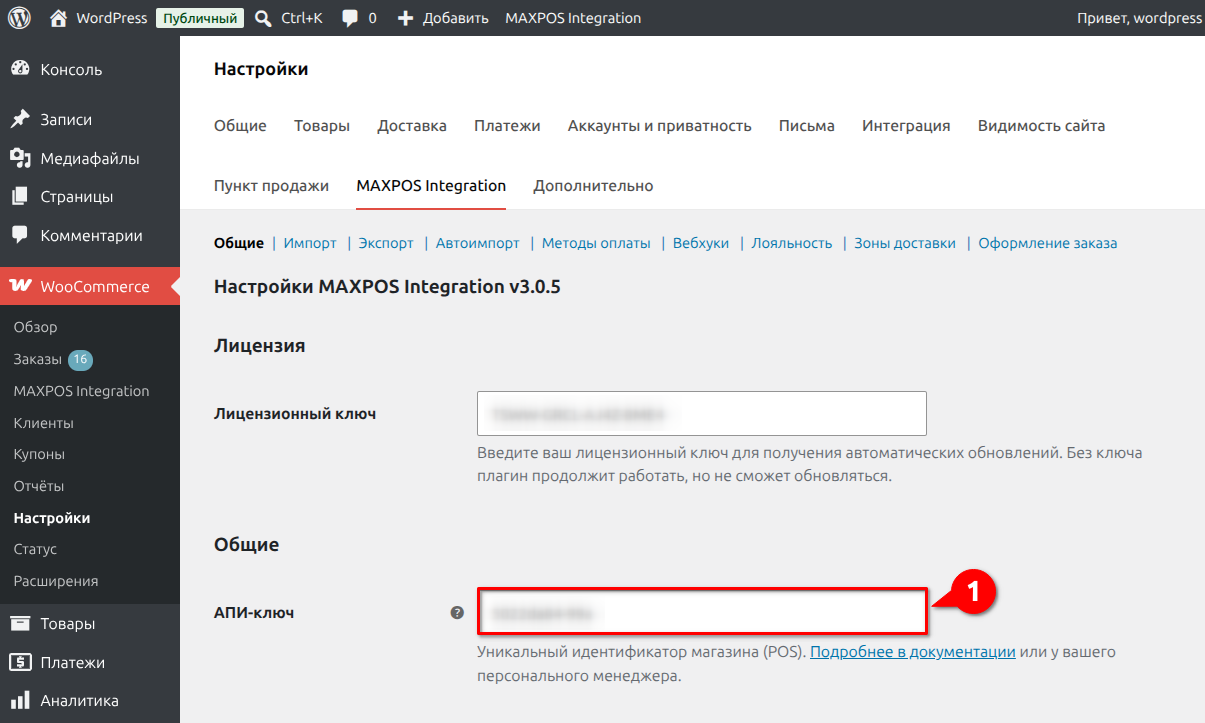Open the Вебхуки subsection link
Viewport: 1205px width, 723px height.
click(701, 243)
